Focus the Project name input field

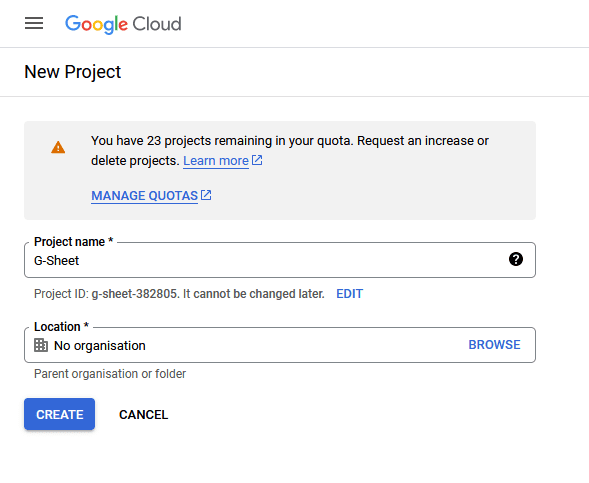(x=280, y=260)
